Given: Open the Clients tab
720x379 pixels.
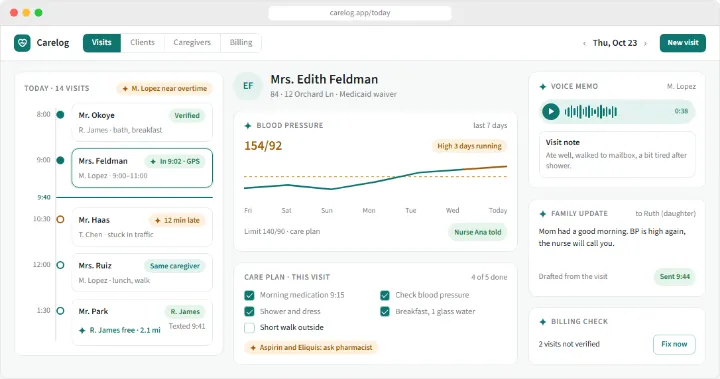Looking at the screenshot, I should pos(142,43).
